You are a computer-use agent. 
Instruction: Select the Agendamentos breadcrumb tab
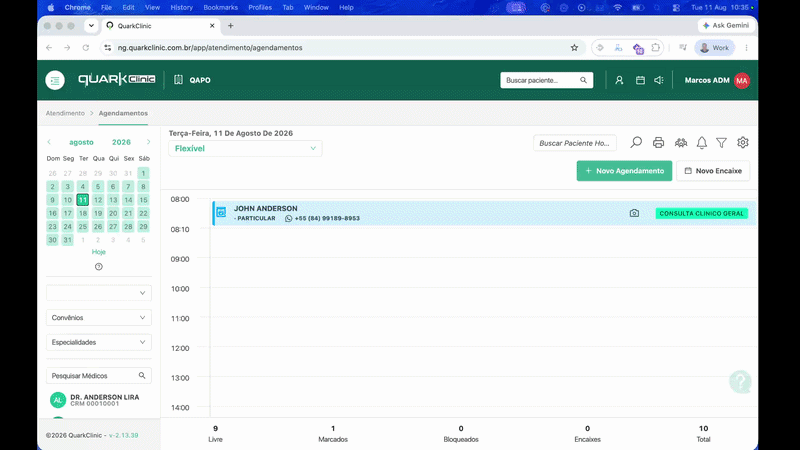(x=123, y=113)
